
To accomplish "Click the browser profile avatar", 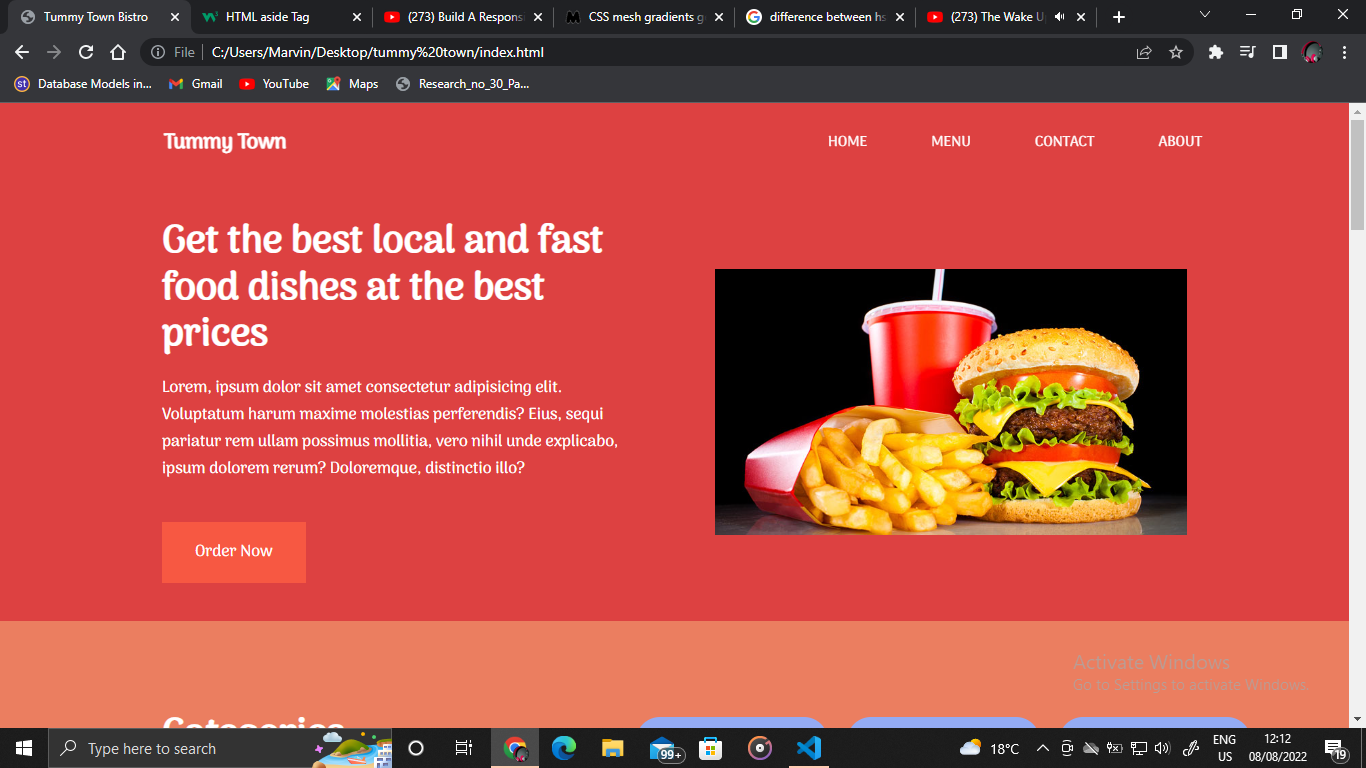I will (1311, 52).
